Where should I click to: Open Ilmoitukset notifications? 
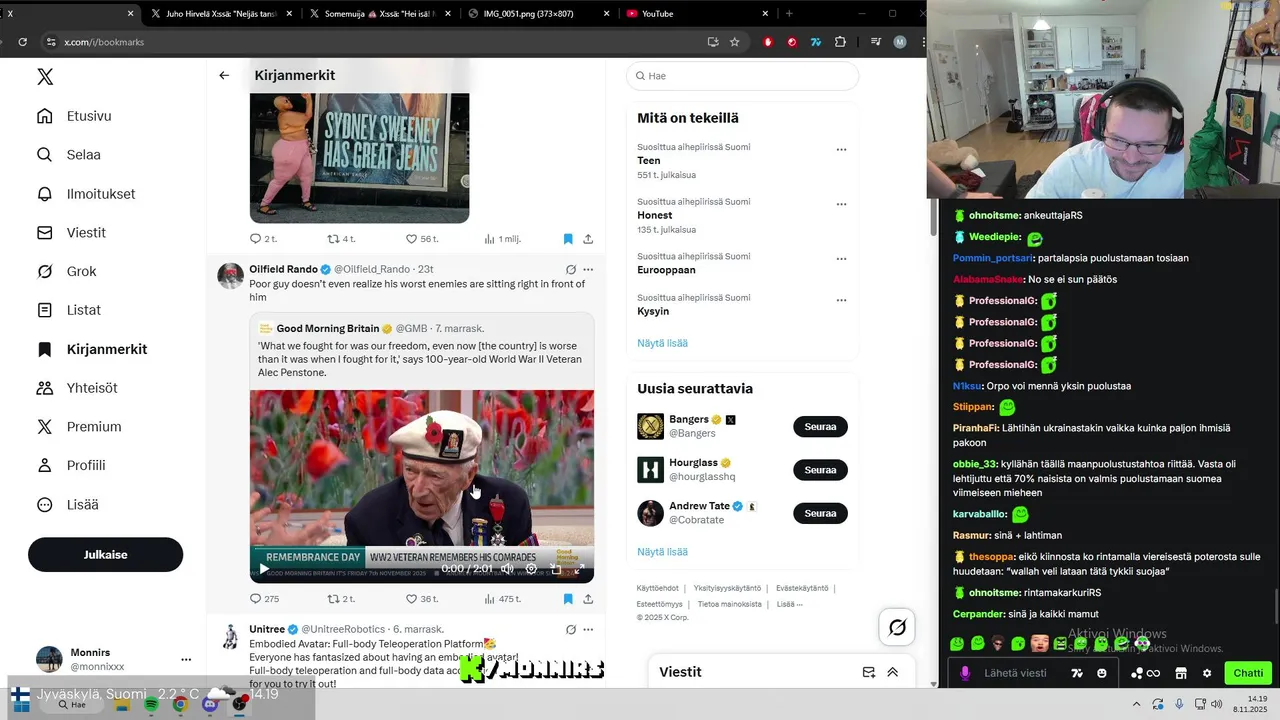point(86,194)
